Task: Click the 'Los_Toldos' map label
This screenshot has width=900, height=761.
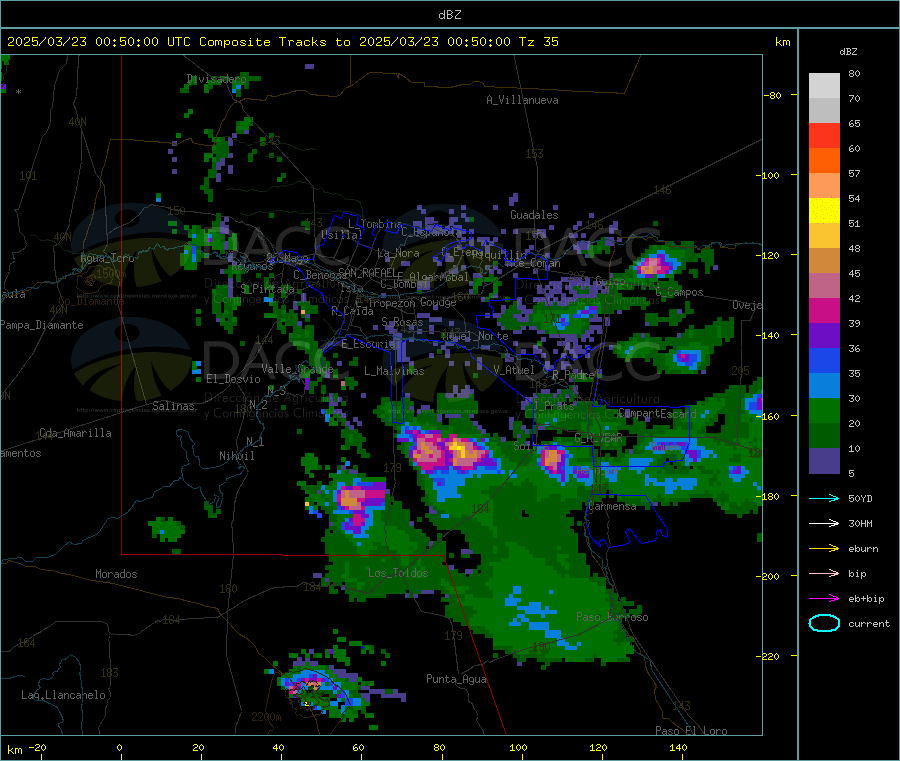Action: [398, 573]
